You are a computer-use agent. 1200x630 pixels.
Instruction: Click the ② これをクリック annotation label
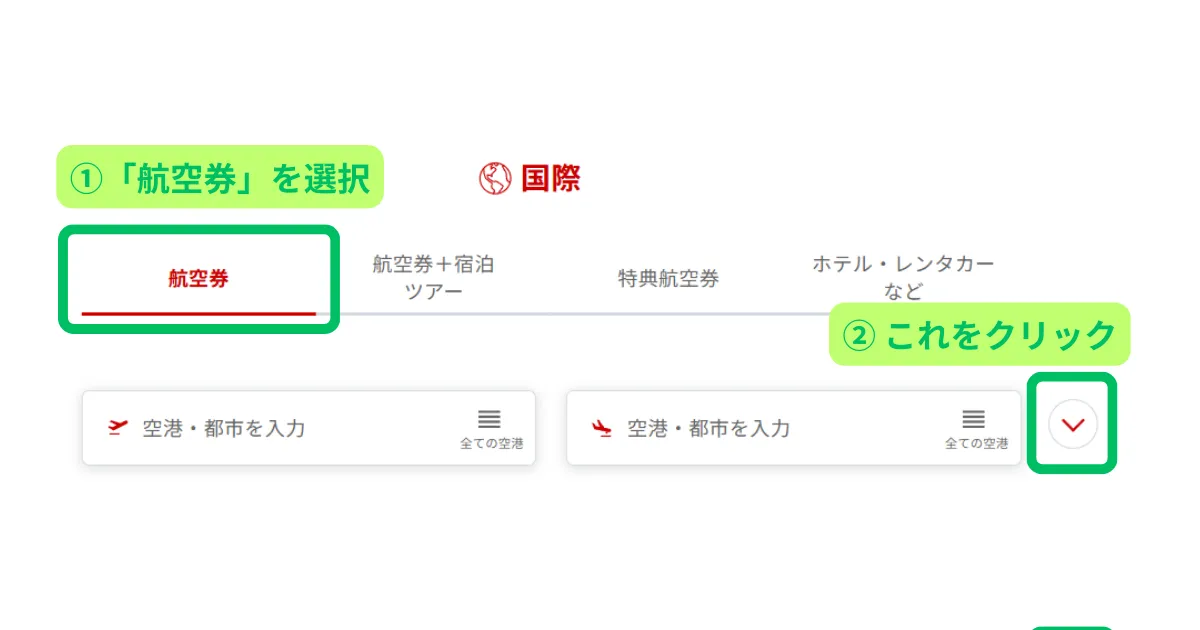pos(979,335)
